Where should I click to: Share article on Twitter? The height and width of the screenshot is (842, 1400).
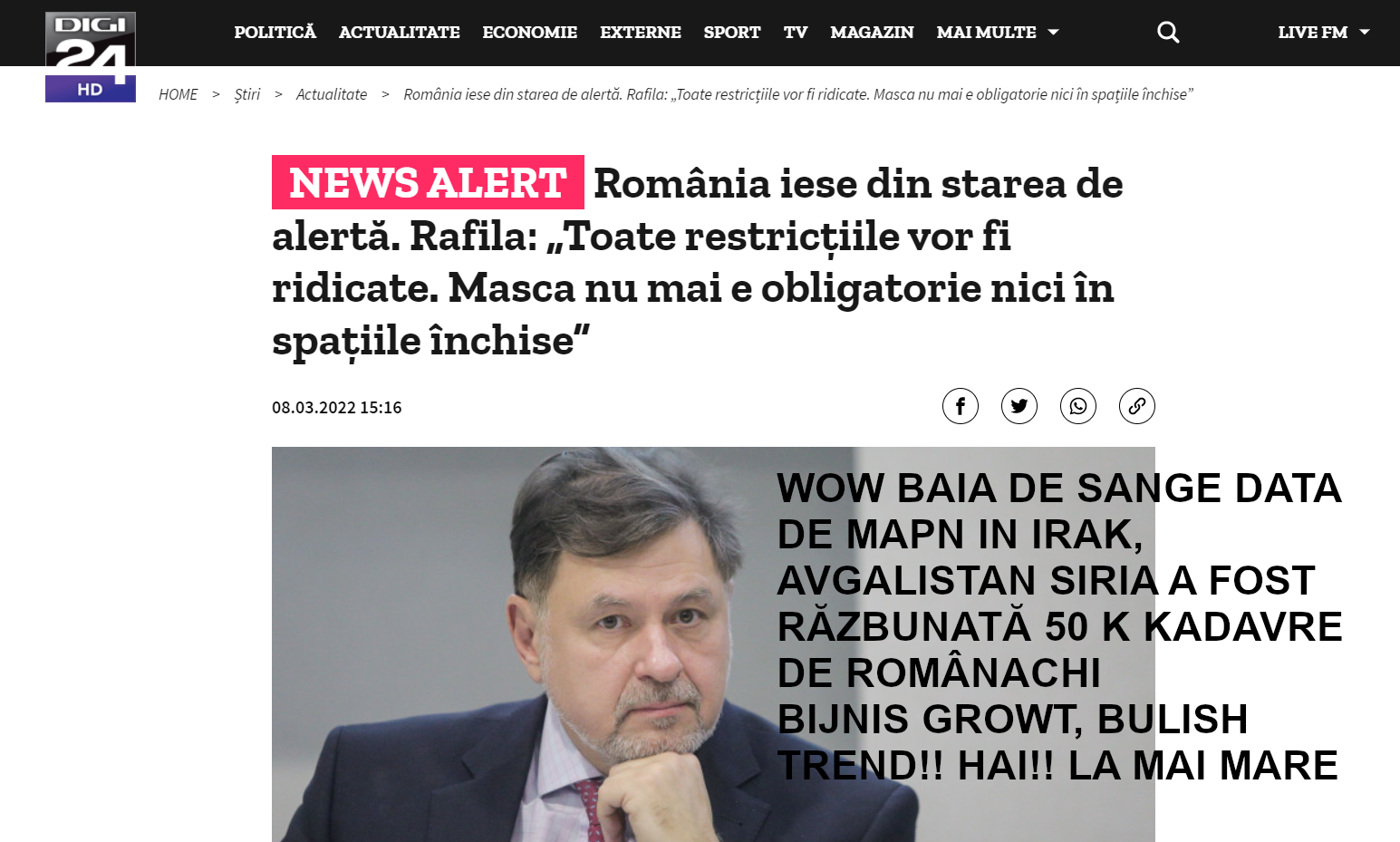1019,406
